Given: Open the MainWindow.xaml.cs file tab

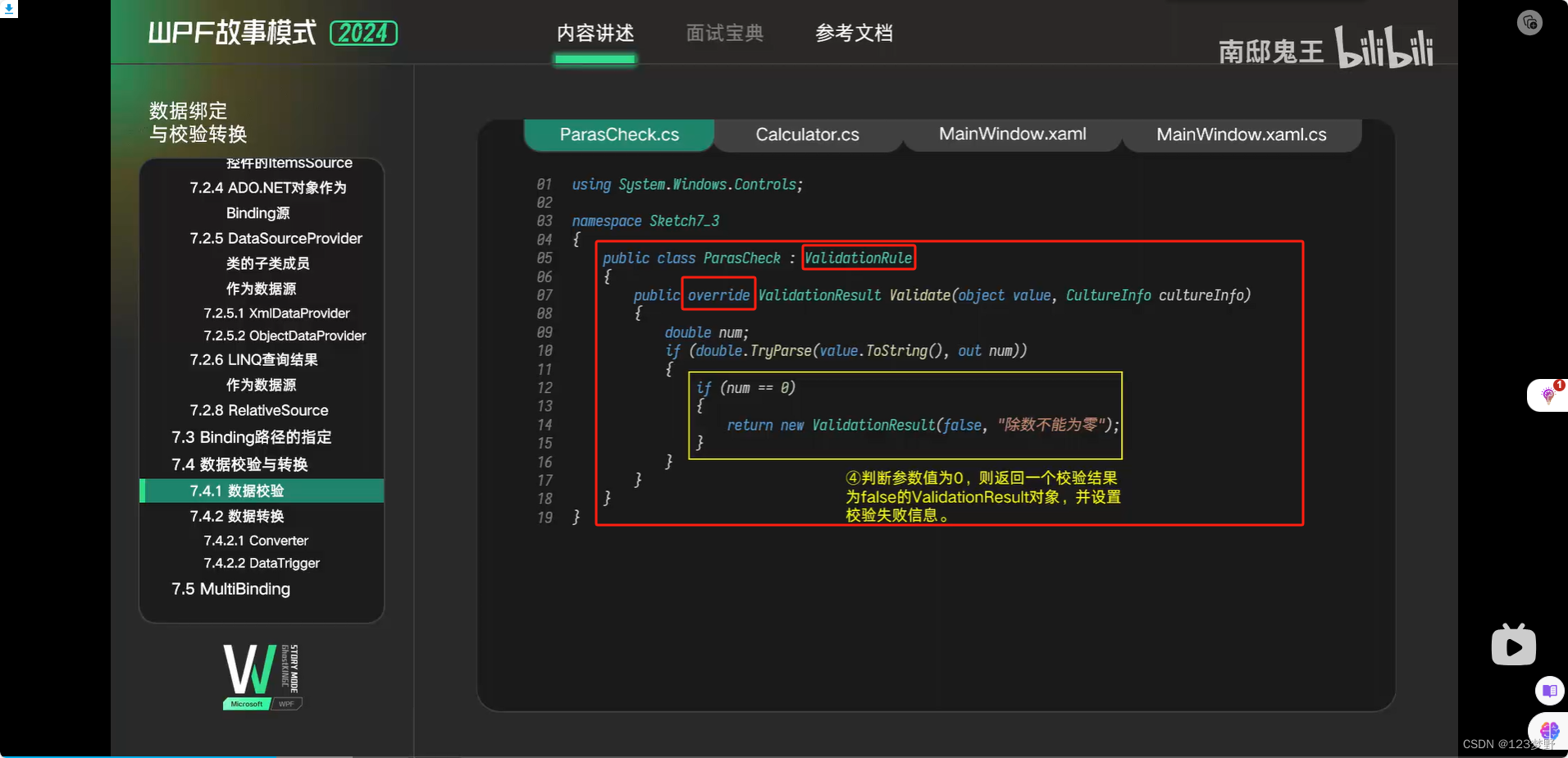Looking at the screenshot, I should click(x=1242, y=135).
